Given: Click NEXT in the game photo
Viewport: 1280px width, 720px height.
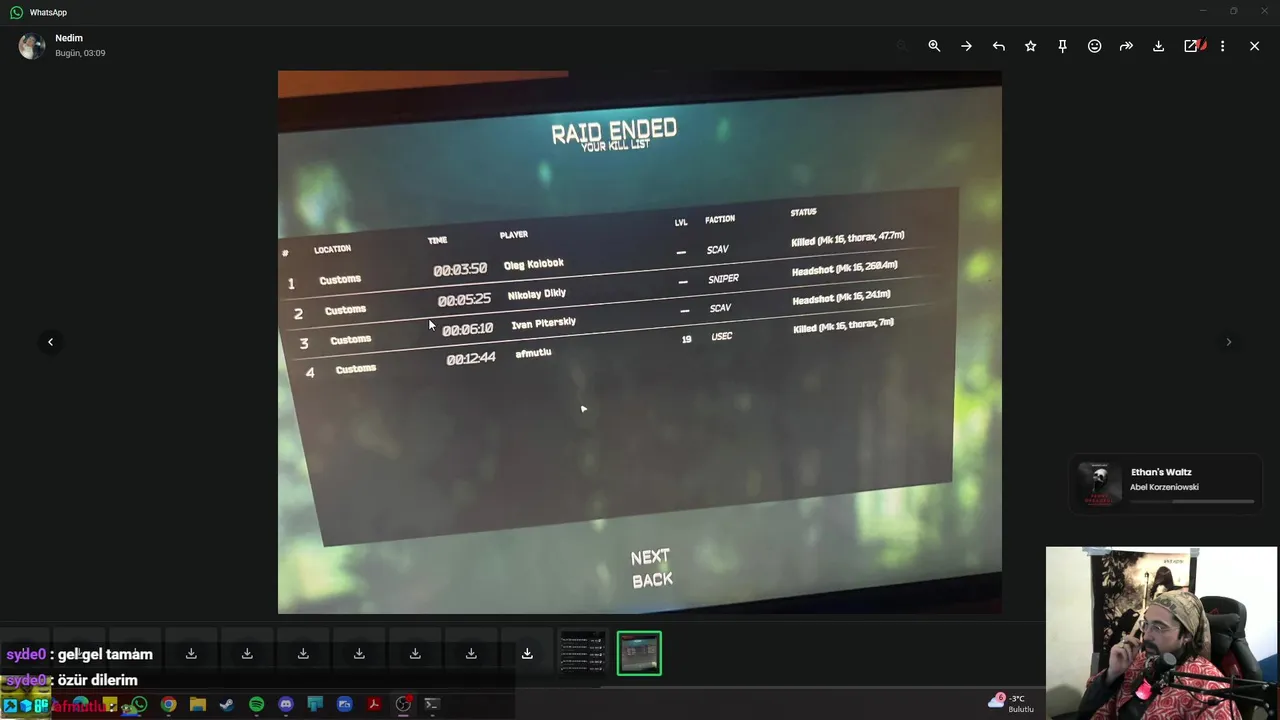Looking at the screenshot, I should pos(650,557).
